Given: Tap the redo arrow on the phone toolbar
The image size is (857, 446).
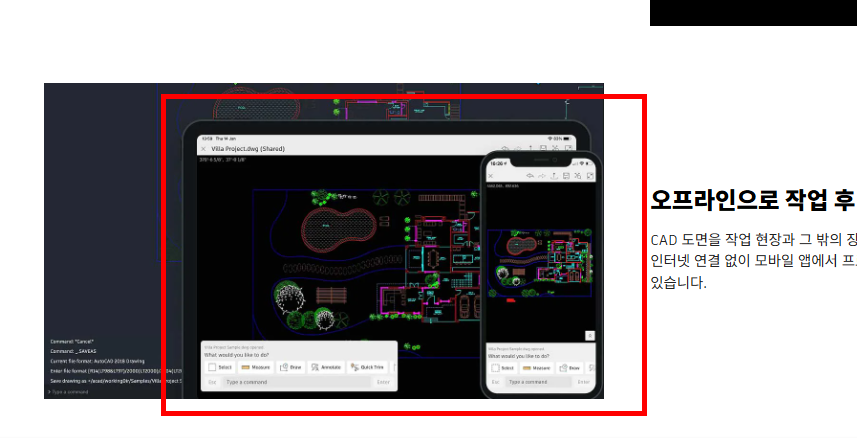Looking at the screenshot, I should [542, 176].
